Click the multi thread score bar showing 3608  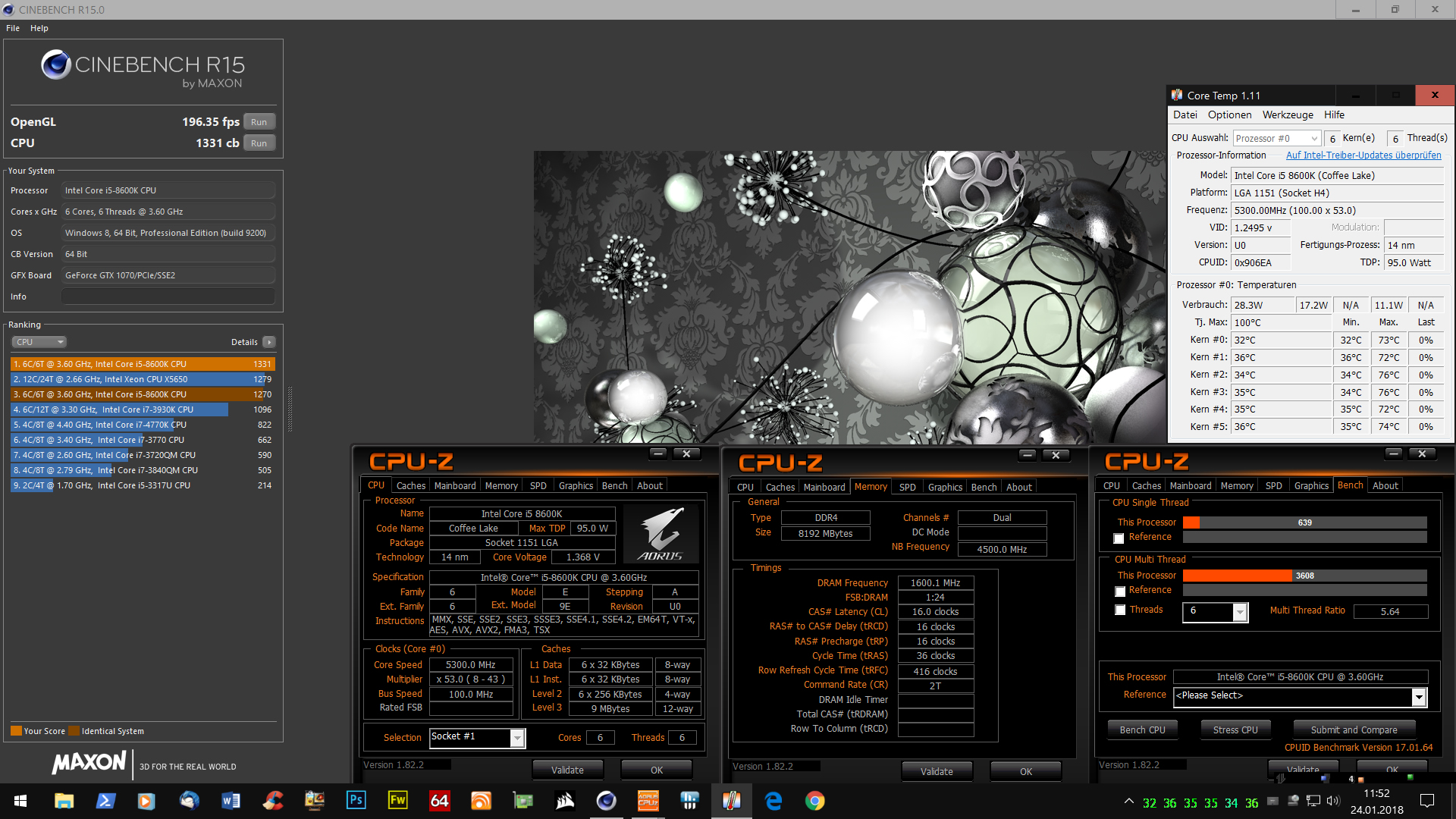(1305, 576)
